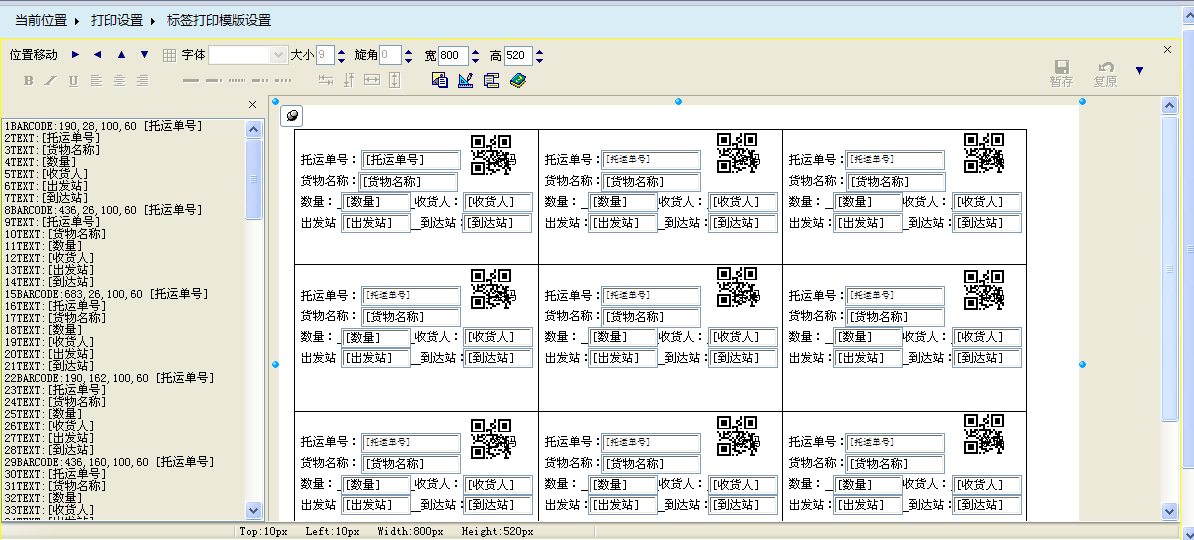The image size is (1194, 540).
Task: Select list row 15BARCODE:683,26,100,60
Action: [105, 293]
